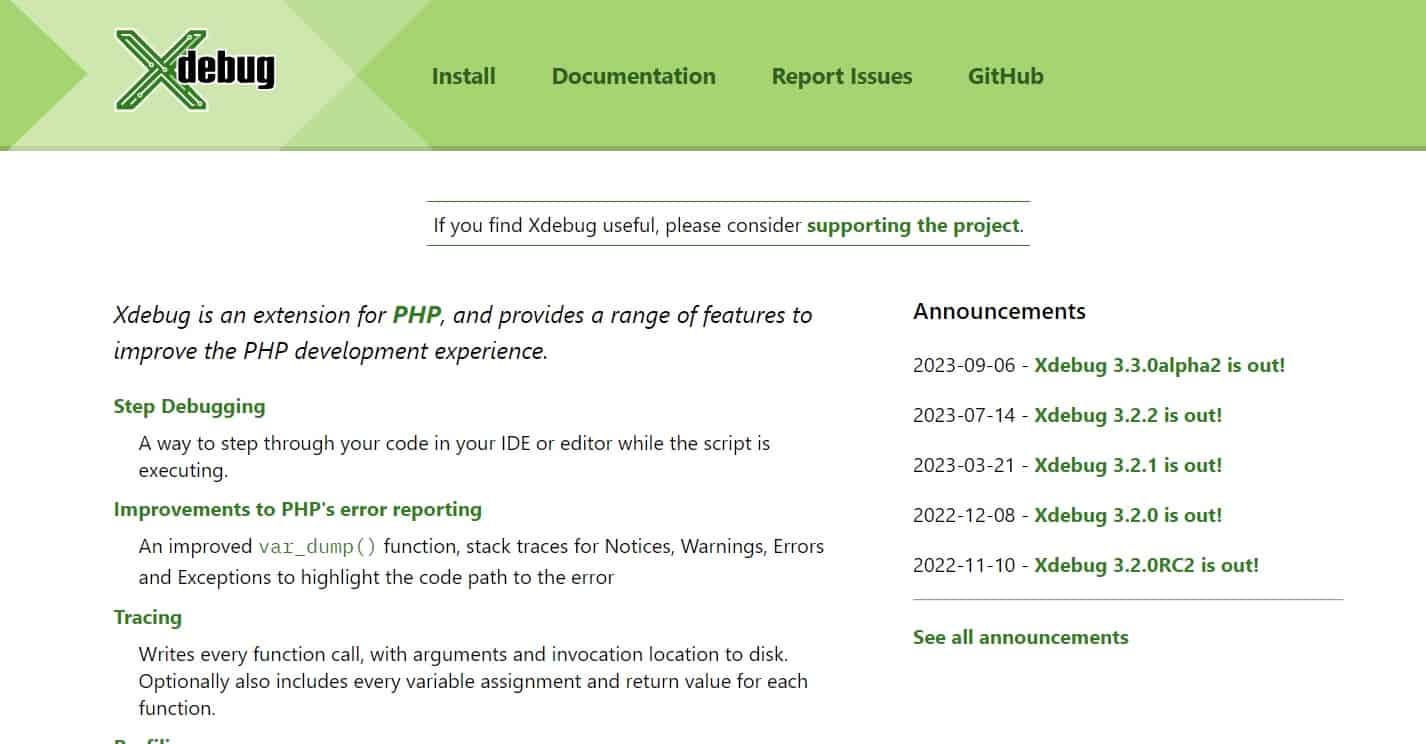Go to the Documentation page
The height and width of the screenshot is (744, 1426).
(633, 77)
